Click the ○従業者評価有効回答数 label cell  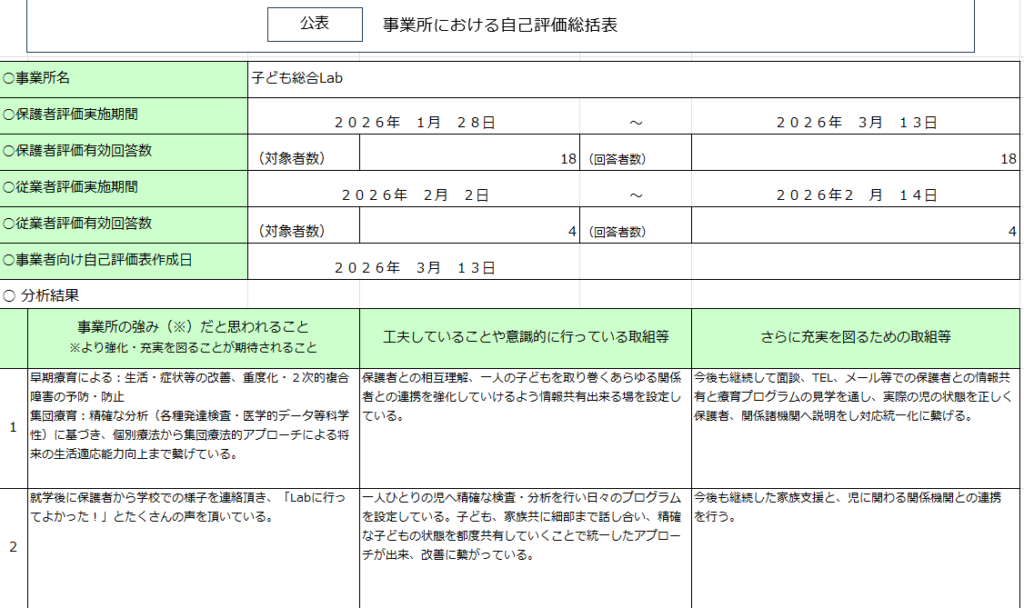click(x=124, y=224)
